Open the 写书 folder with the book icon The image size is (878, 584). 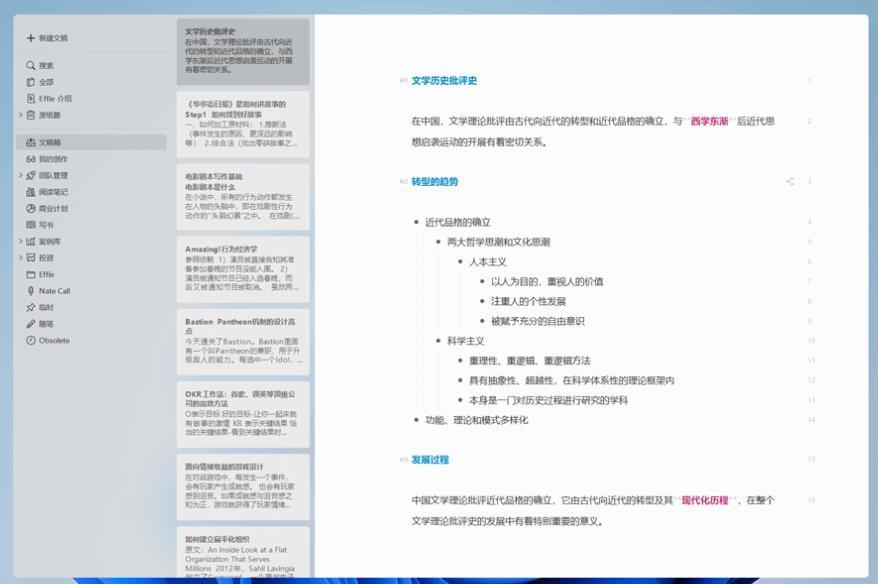click(40, 225)
